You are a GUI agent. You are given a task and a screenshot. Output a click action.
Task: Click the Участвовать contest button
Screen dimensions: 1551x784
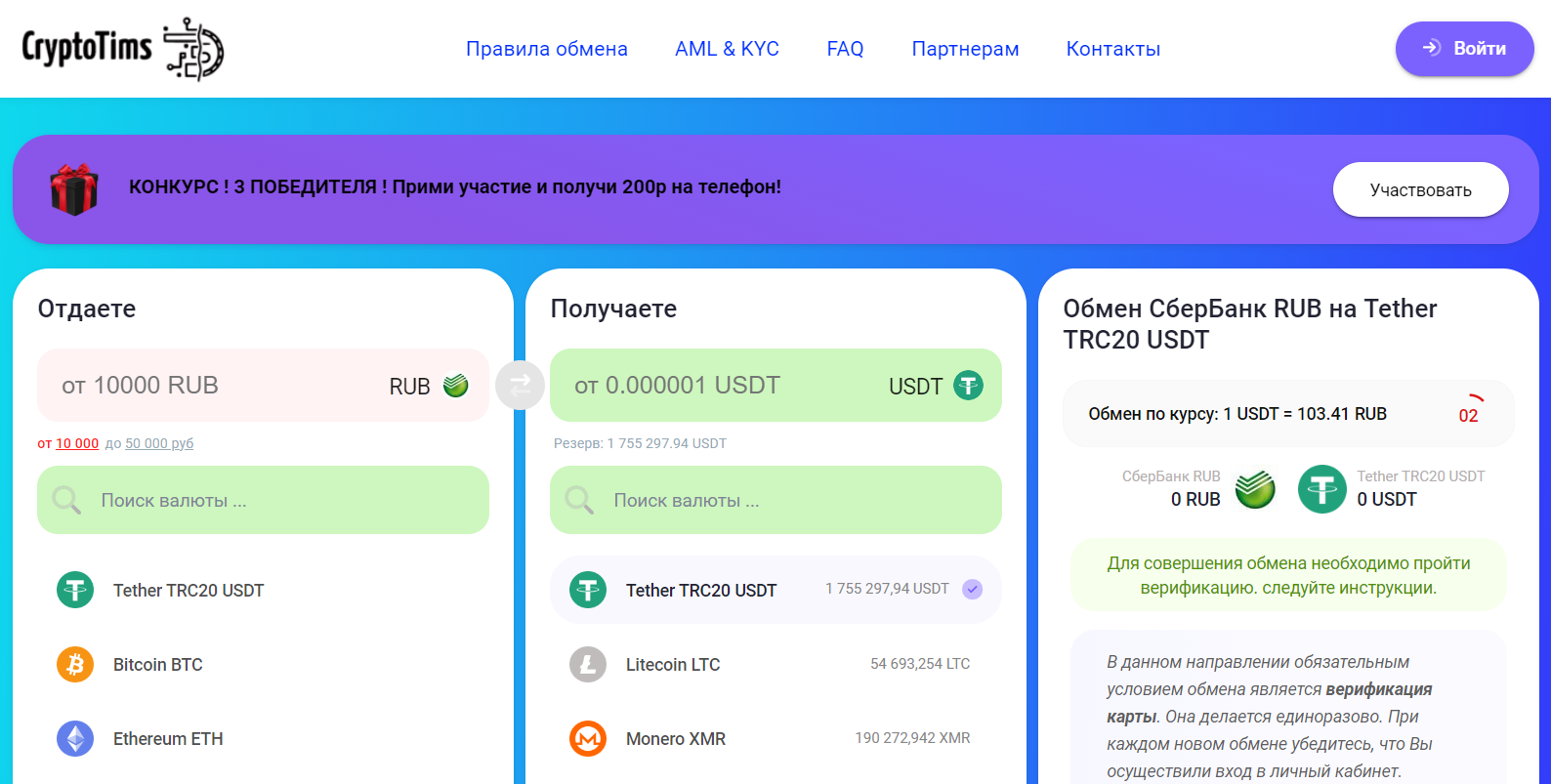point(1421,189)
